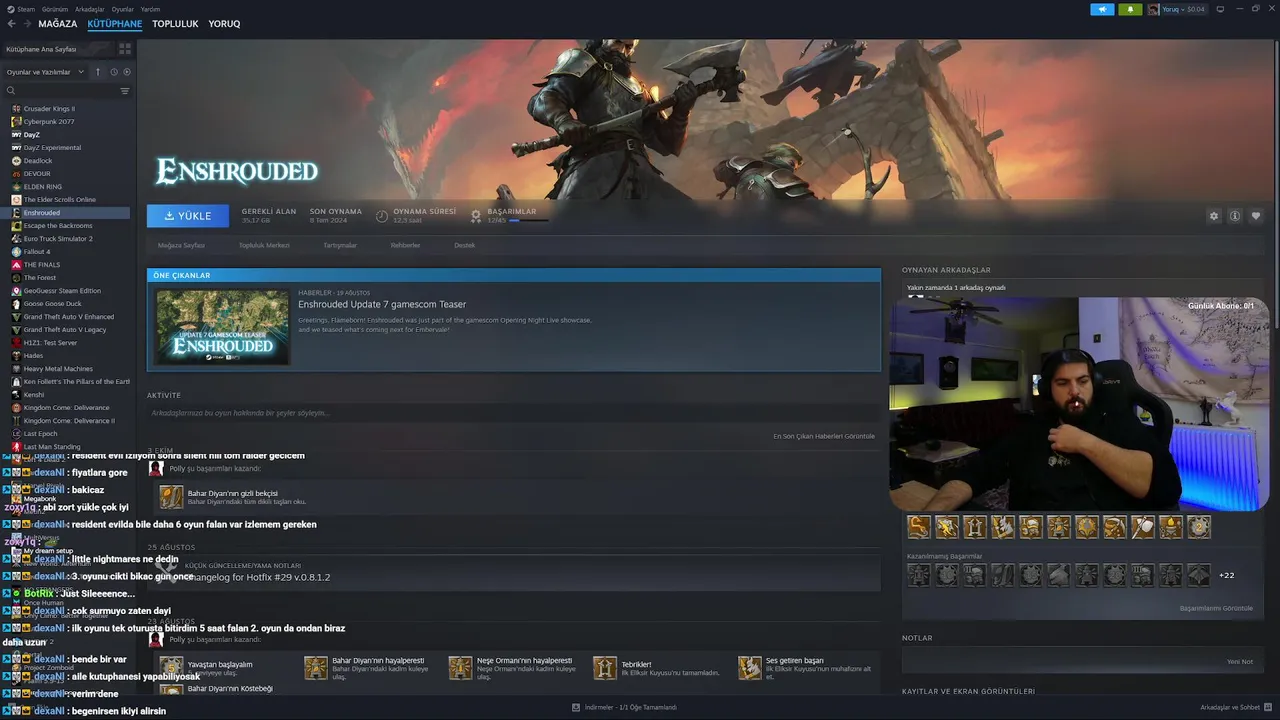Add Enshrouded to favorites heart icon
The image size is (1280, 720).
coord(1256,216)
